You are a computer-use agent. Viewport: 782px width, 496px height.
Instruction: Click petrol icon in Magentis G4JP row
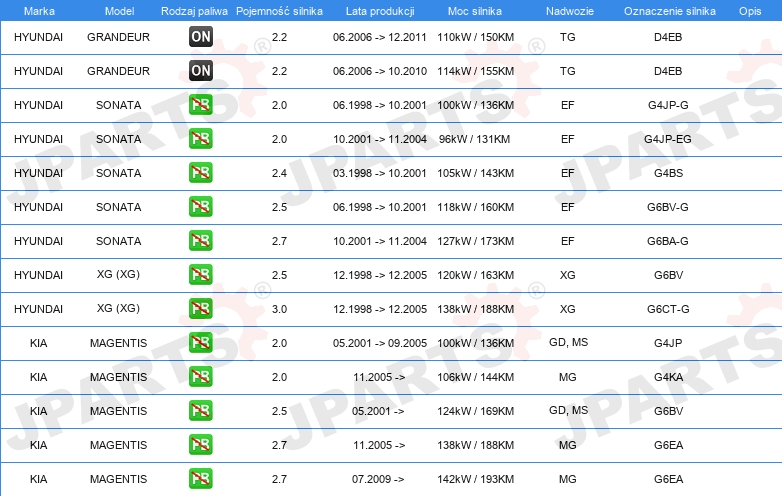click(201, 342)
